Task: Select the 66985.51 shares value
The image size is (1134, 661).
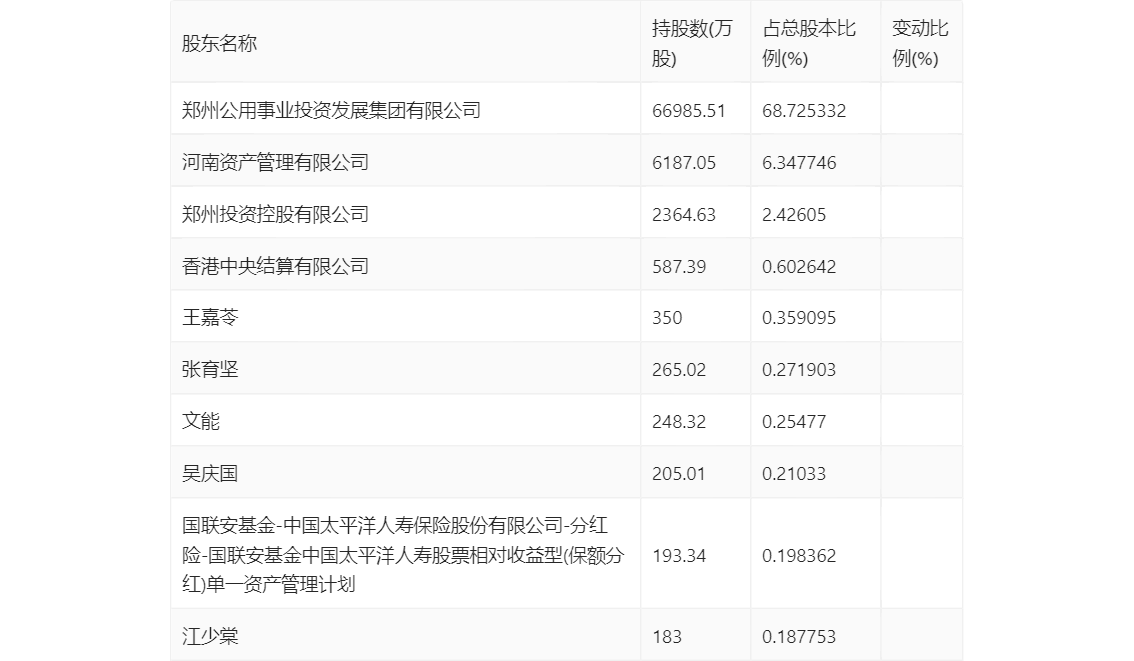Action: [688, 111]
